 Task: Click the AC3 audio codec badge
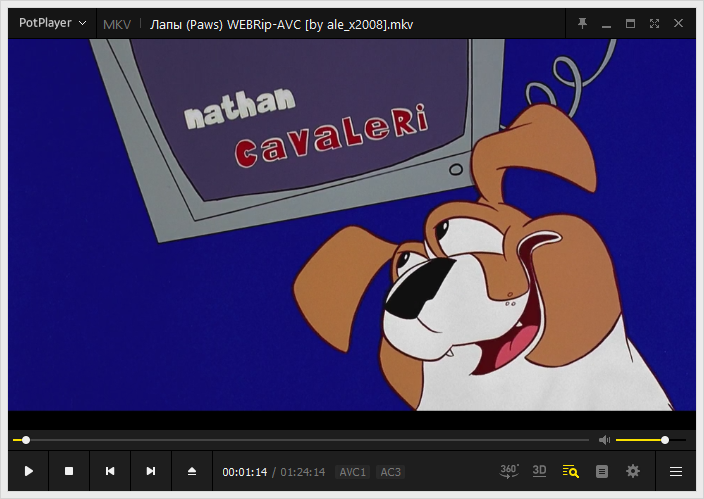point(390,472)
